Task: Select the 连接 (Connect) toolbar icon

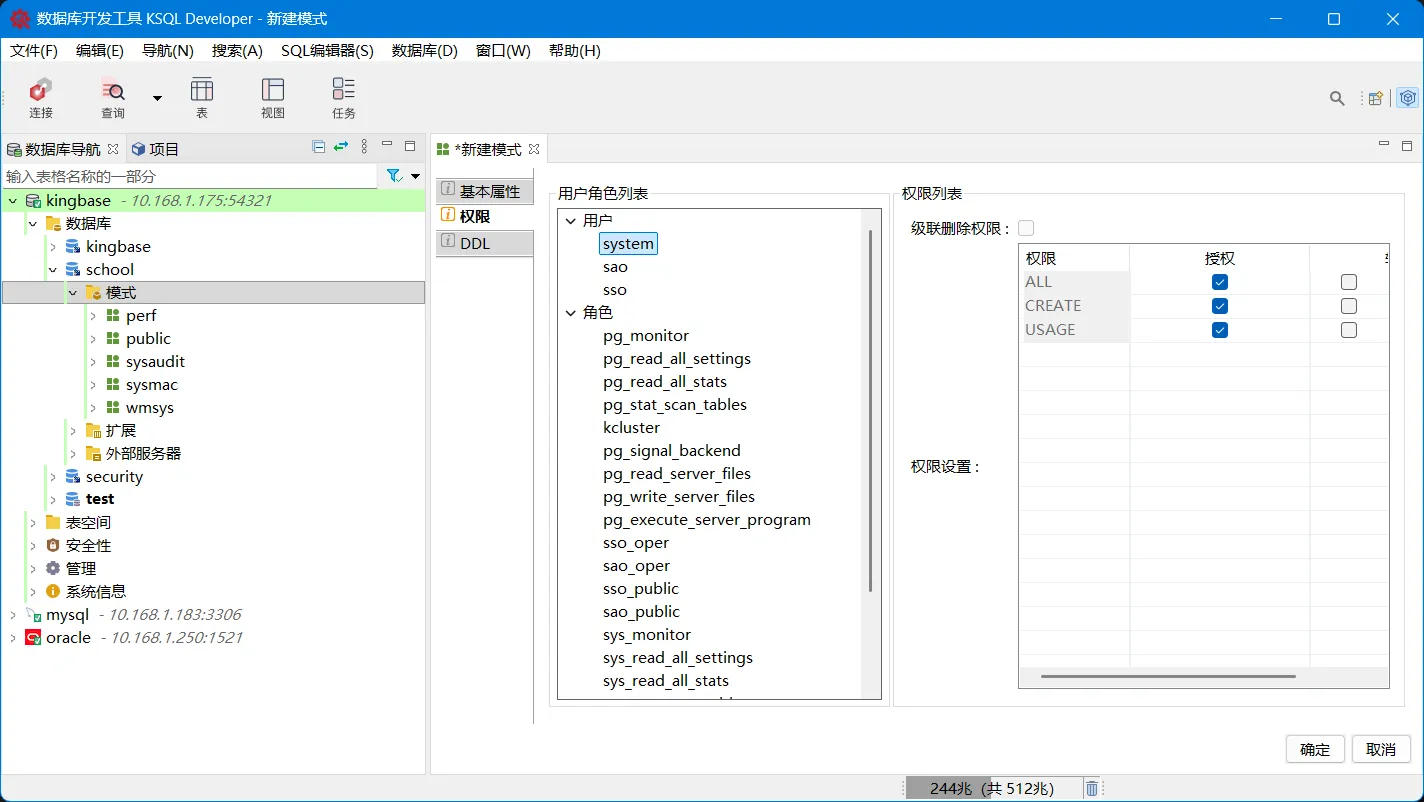Action: (40, 97)
